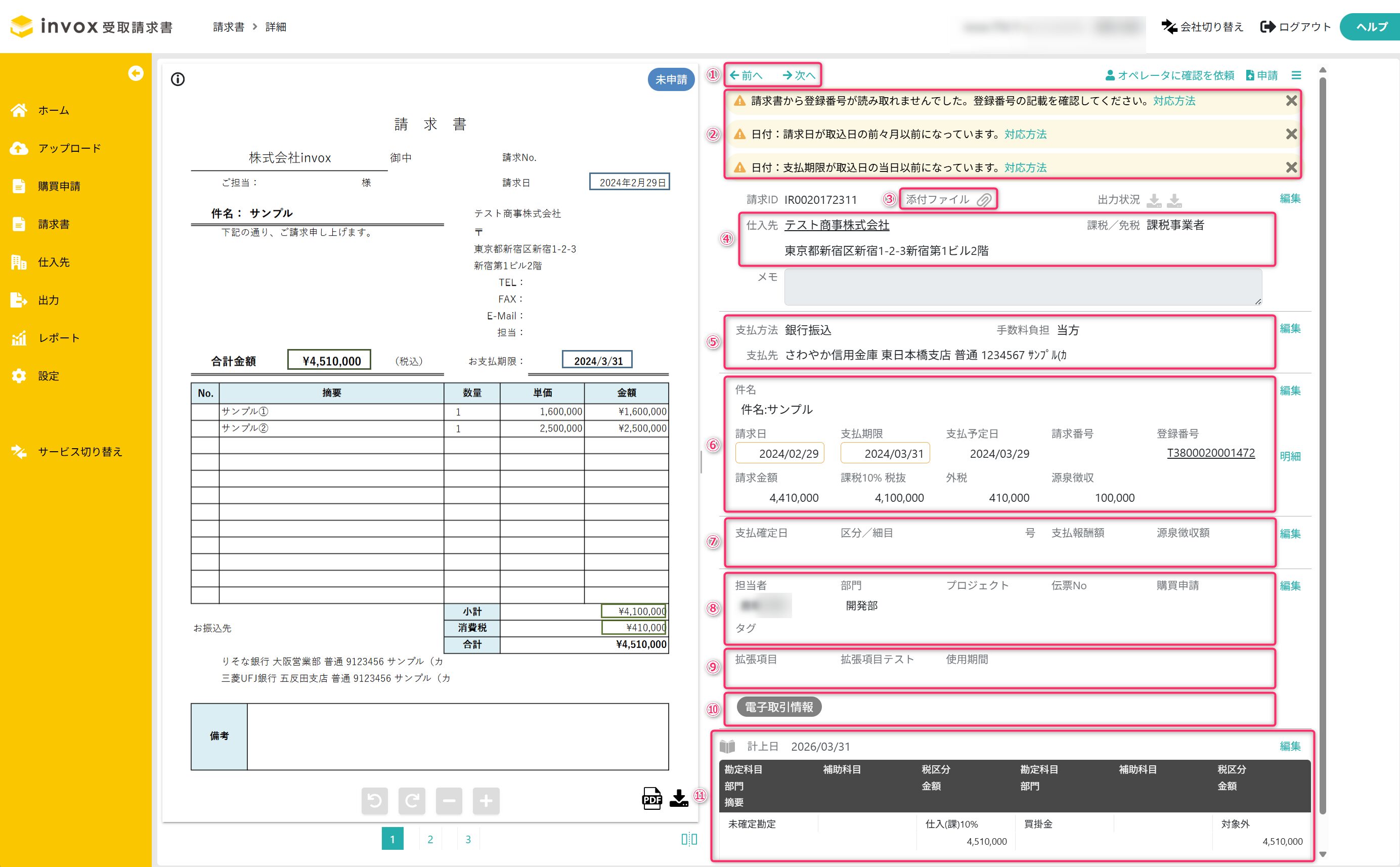Open the hamburger menu next to 申請

[x=1296, y=75]
